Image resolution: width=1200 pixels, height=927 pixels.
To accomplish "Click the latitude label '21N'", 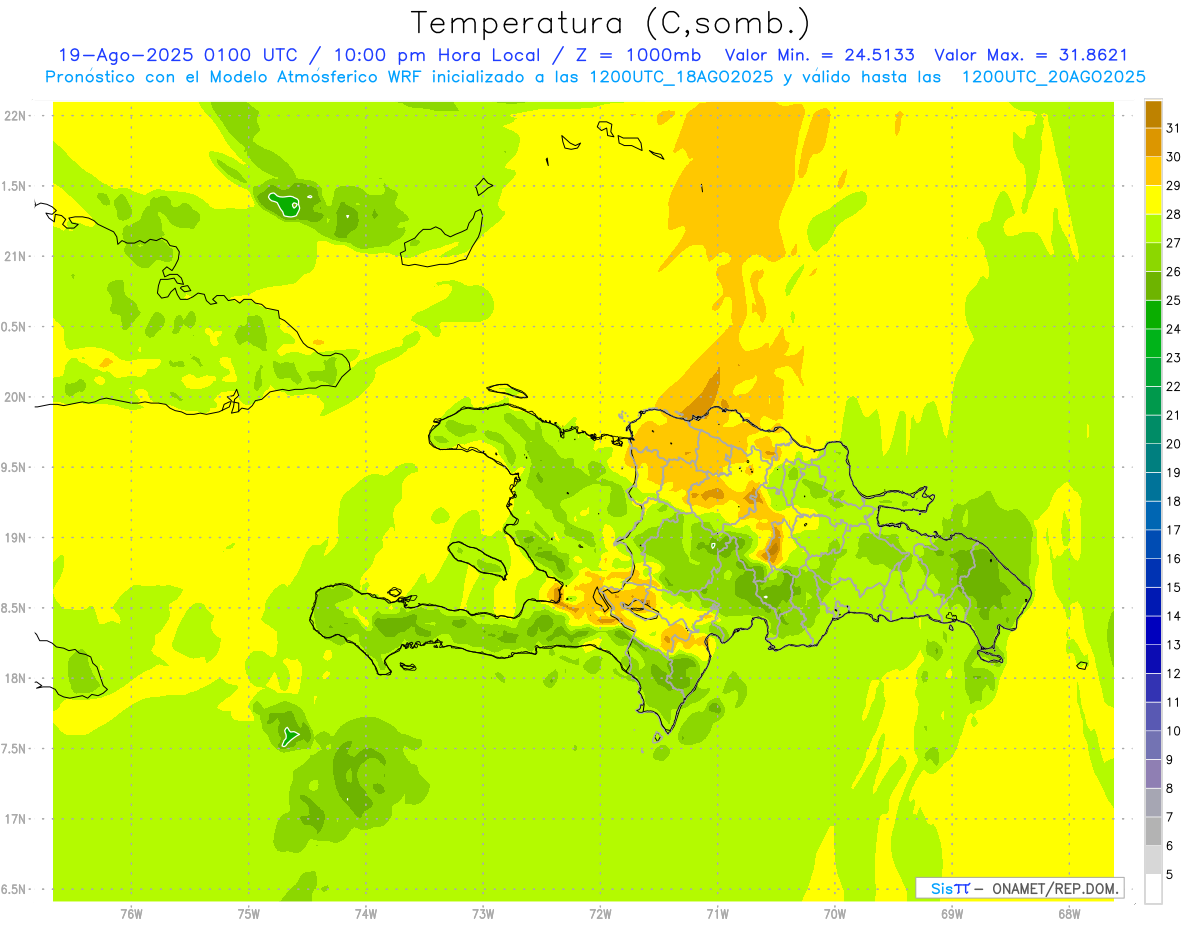I will [x=15, y=257].
